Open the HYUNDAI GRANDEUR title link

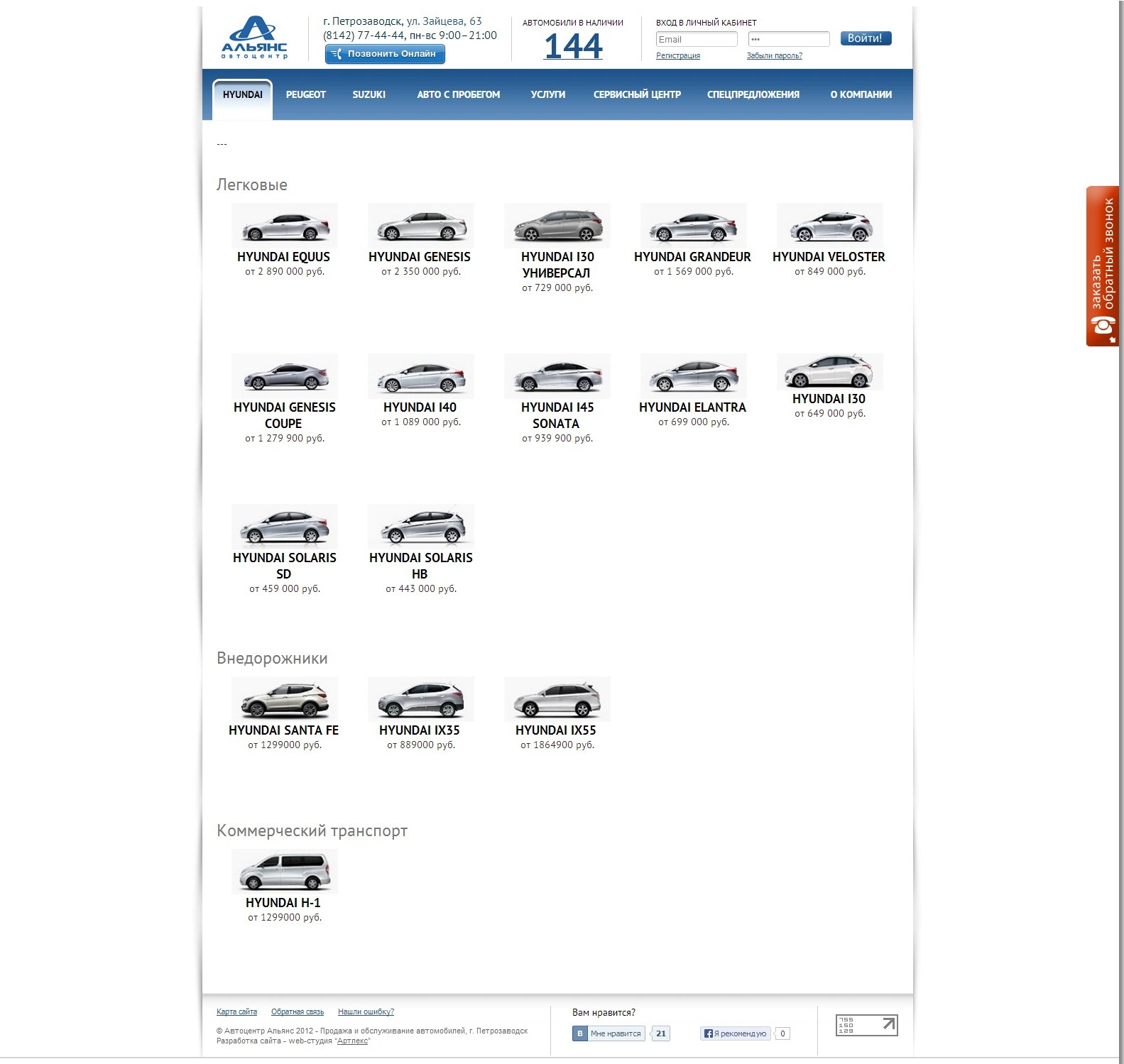(692, 257)
